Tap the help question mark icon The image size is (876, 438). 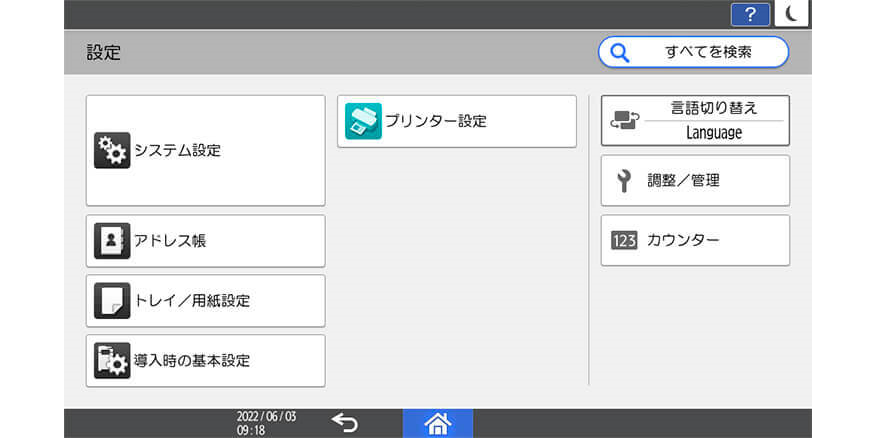[750, 14]
